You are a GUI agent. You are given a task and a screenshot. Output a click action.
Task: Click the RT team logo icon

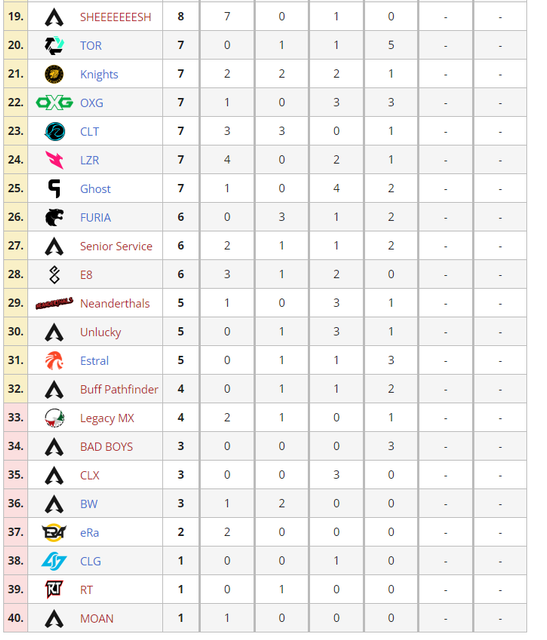pyautogui.click(x=54, y=590)
